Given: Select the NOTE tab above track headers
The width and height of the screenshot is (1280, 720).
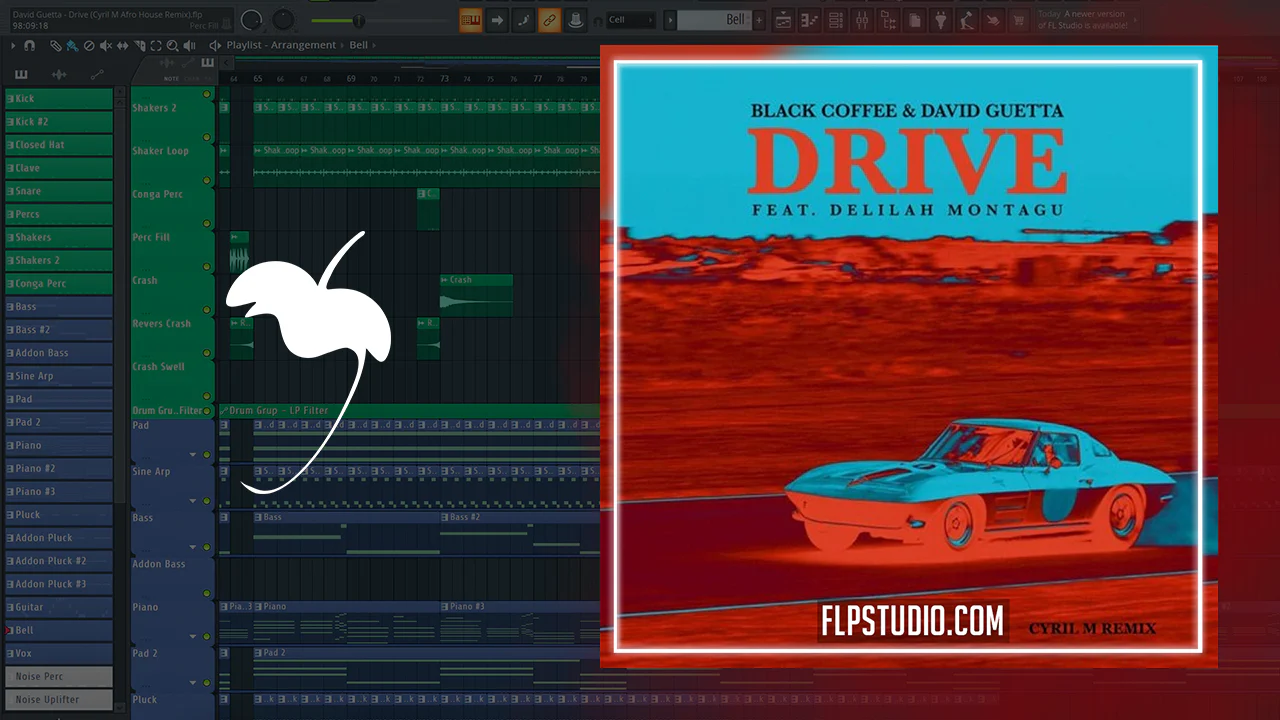Looking at the screenshot, I should click(171, 79).
